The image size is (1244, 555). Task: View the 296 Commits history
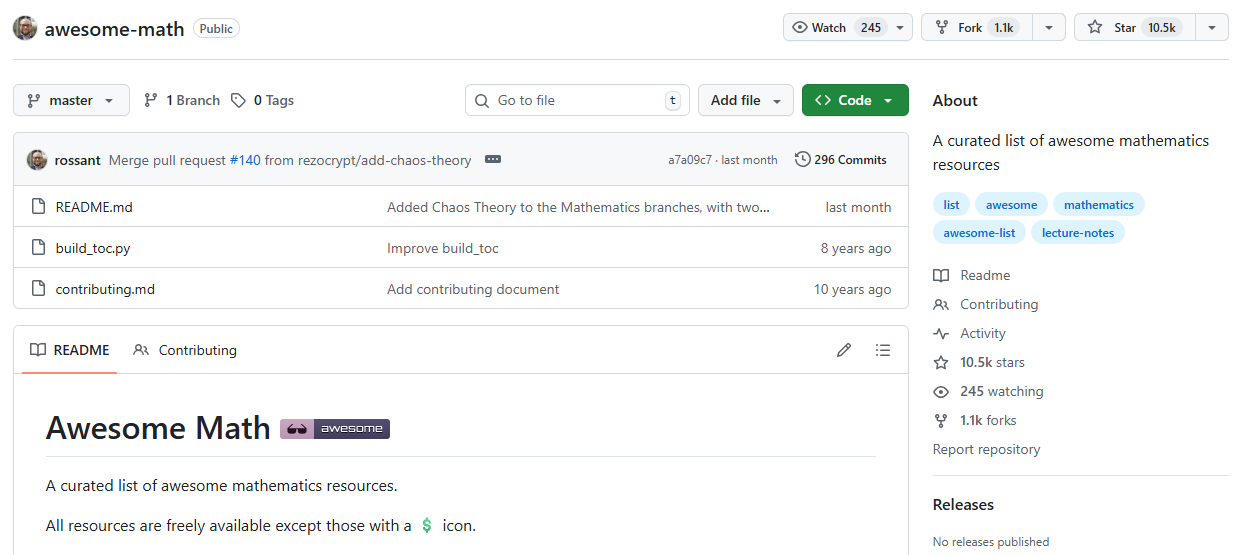point(841,160)
